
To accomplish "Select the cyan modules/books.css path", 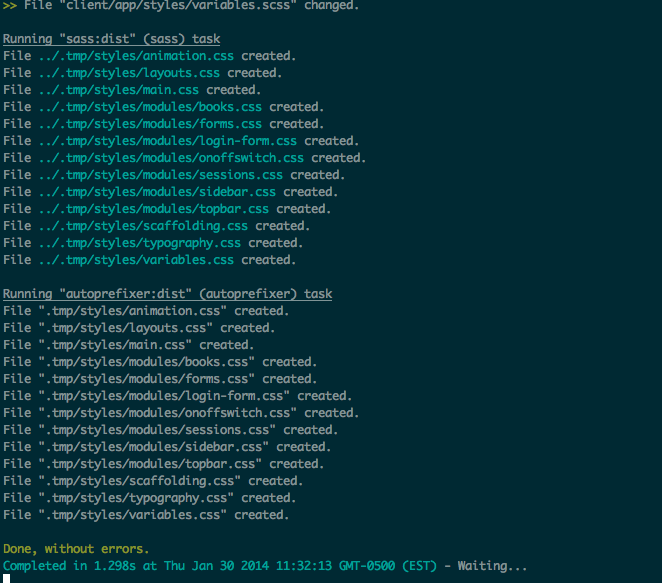I will (x=150, y=107).
